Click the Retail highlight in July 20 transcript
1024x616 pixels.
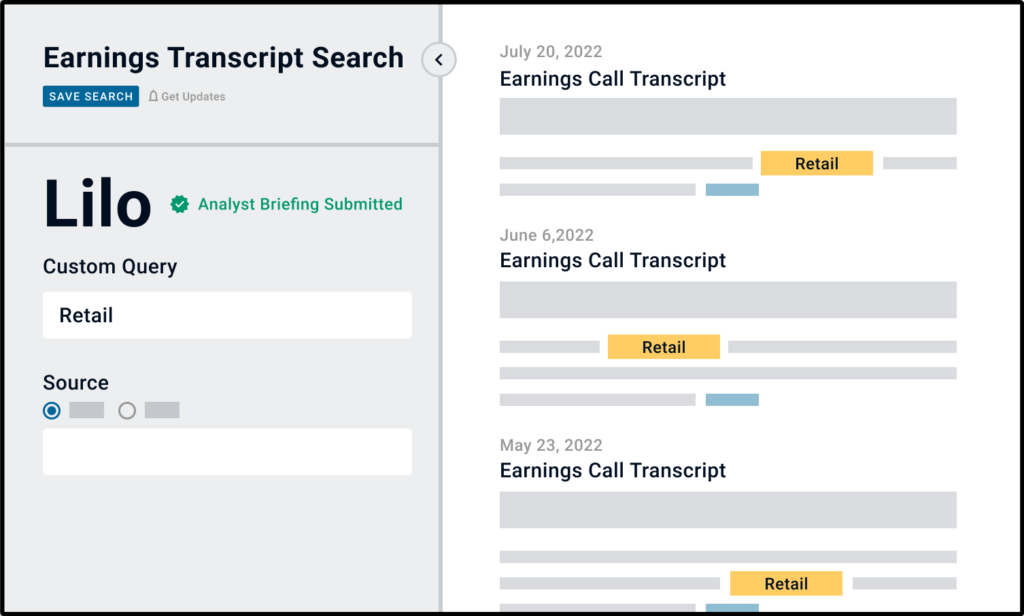coord(816,163)
